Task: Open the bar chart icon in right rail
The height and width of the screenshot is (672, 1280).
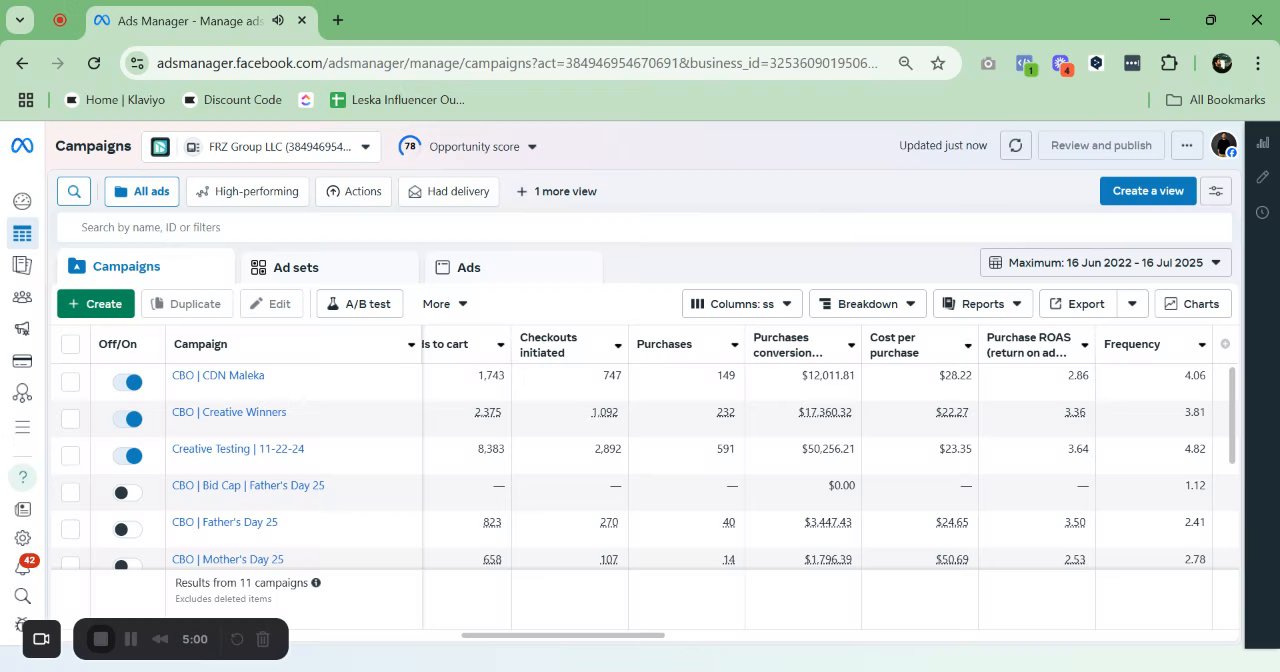Action: tap(1262, 144)
